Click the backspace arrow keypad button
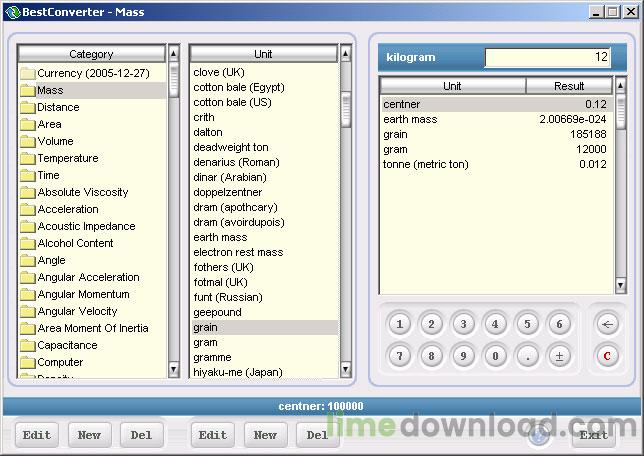Image resolution: width=644 pixels, height=456 pixels. 607,324
